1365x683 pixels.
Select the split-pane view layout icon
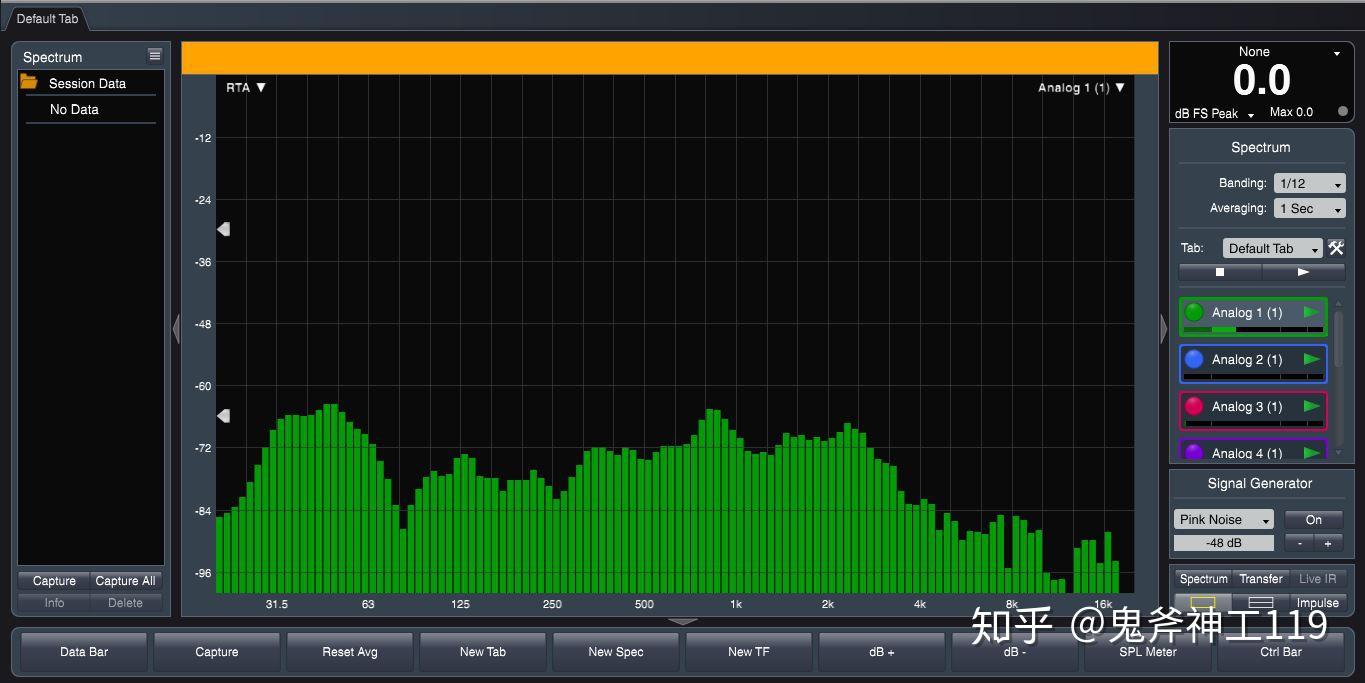tap(1261, 603)
